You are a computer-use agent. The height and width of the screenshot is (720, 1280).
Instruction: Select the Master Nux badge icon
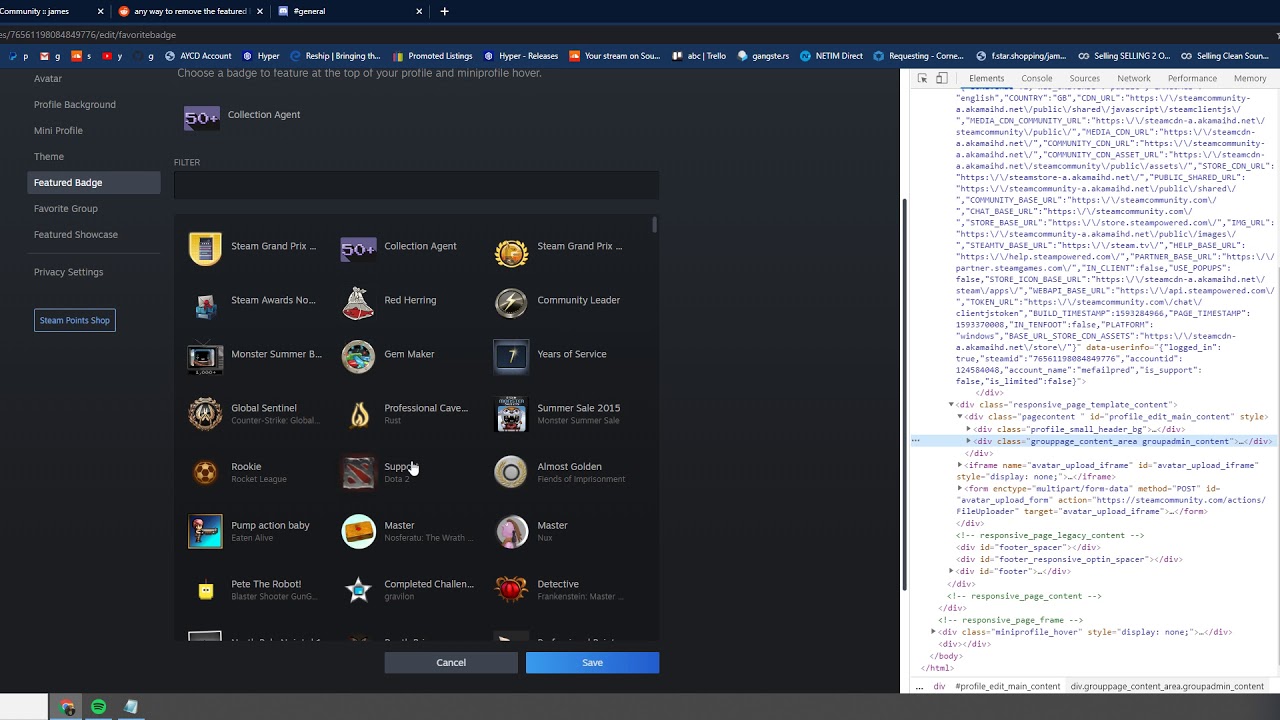coord(511,531)
